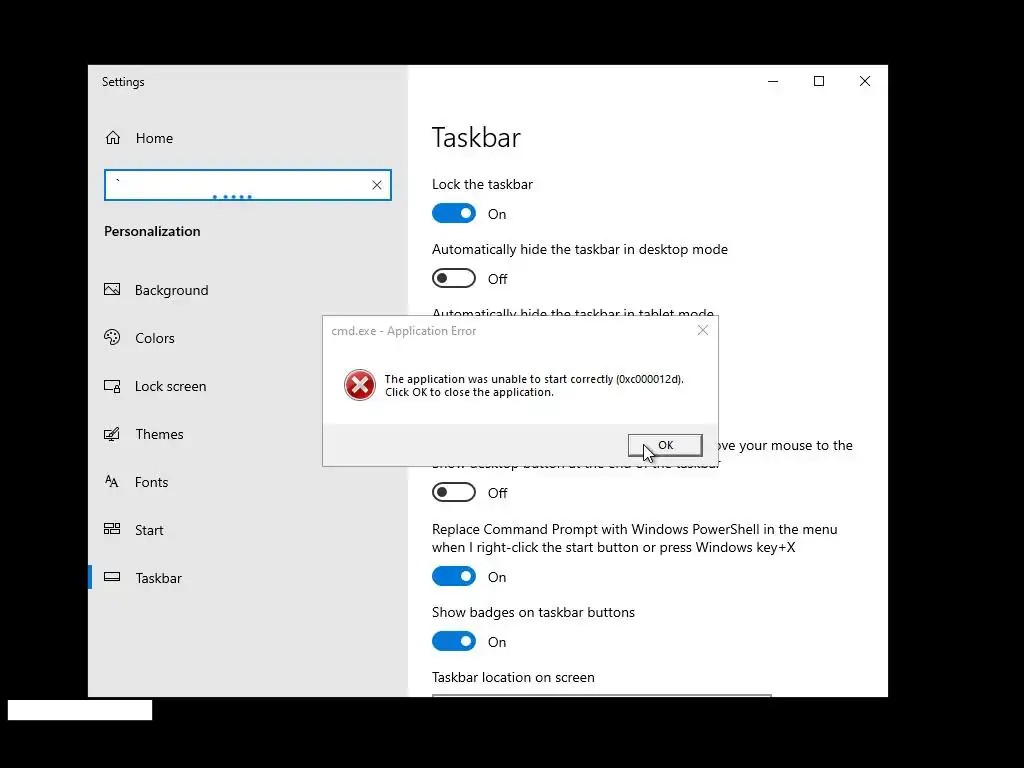The width and height of the screenshot is (1024, 768).
Task: Close the Settings window
Action: [x=865, y=81]
